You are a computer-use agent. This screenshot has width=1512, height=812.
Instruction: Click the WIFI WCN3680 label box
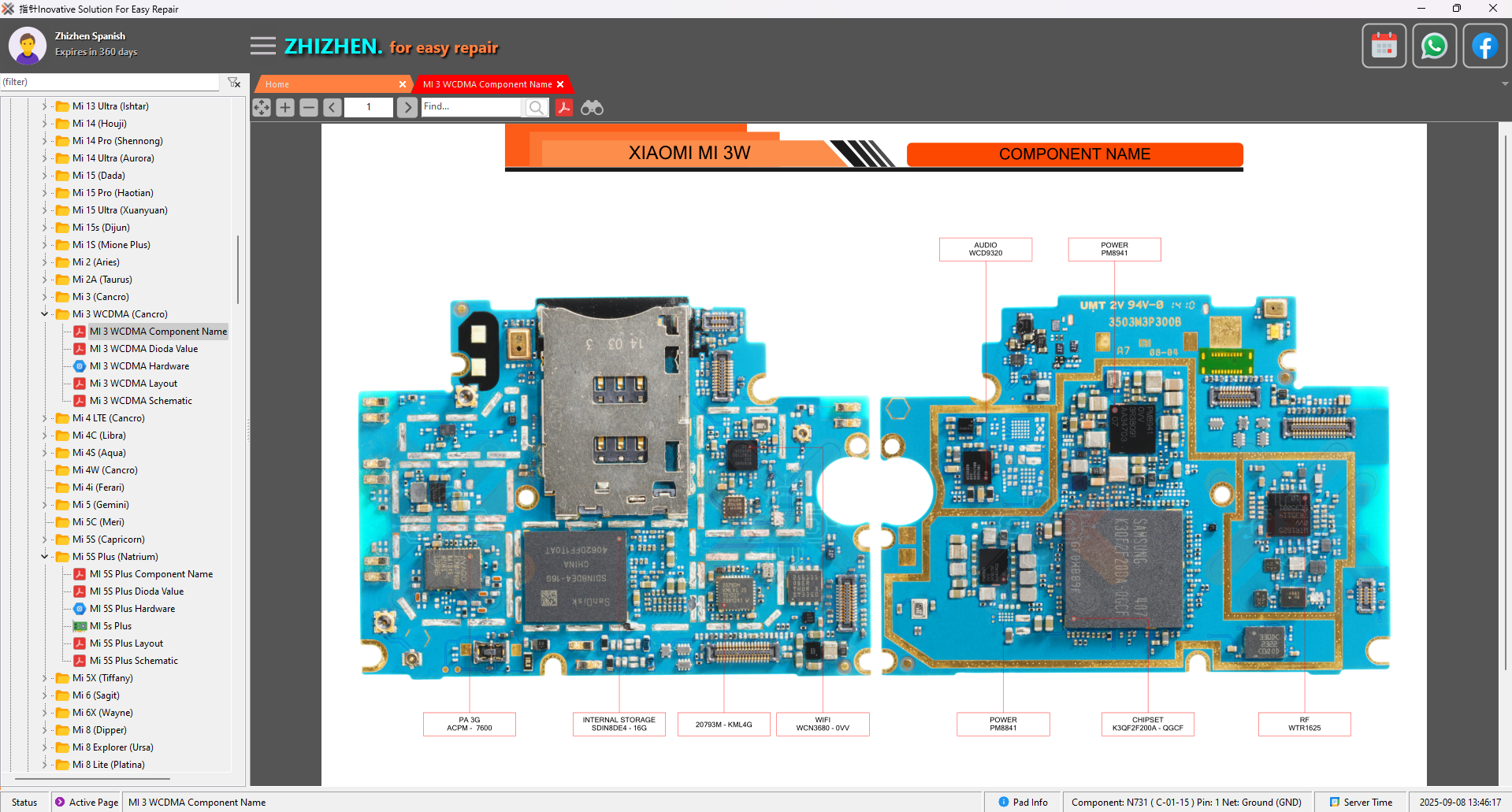(x=823, y=724)
